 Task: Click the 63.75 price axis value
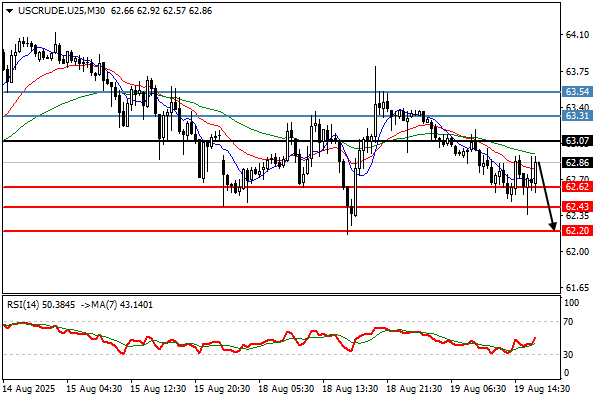point(577,72)
